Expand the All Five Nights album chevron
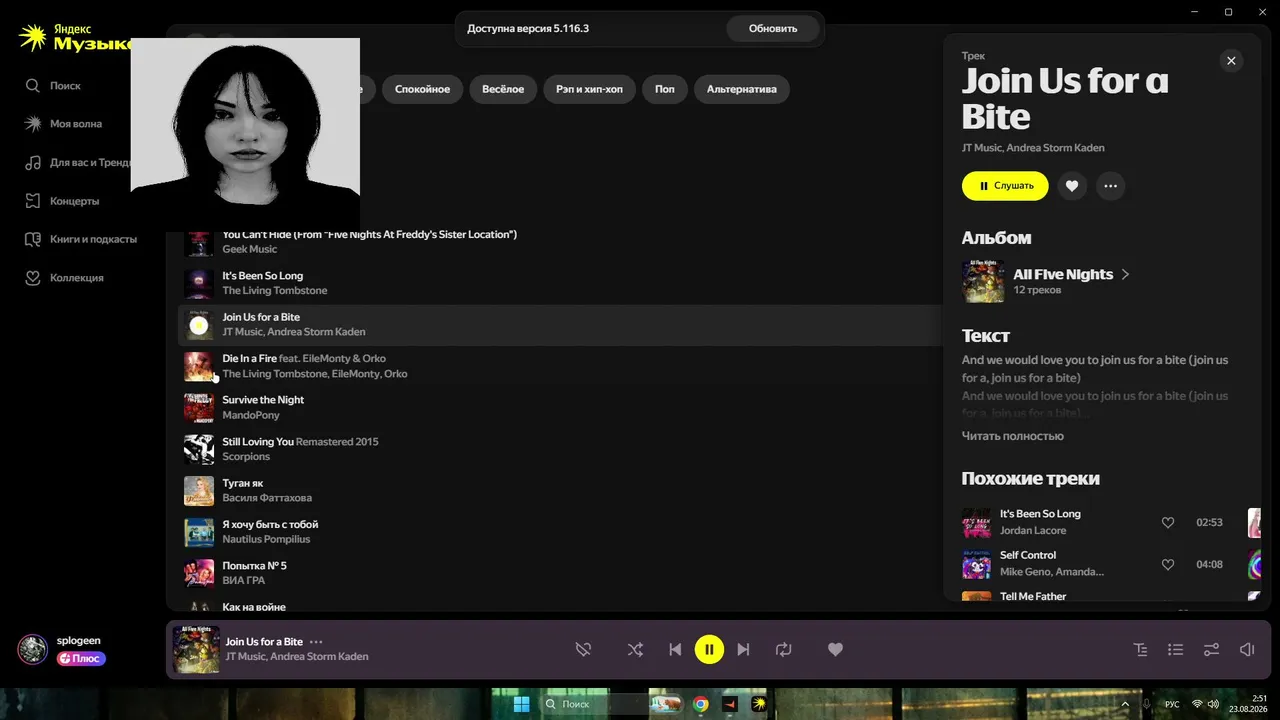The image size is (1280, 720). click(1125, 274)
